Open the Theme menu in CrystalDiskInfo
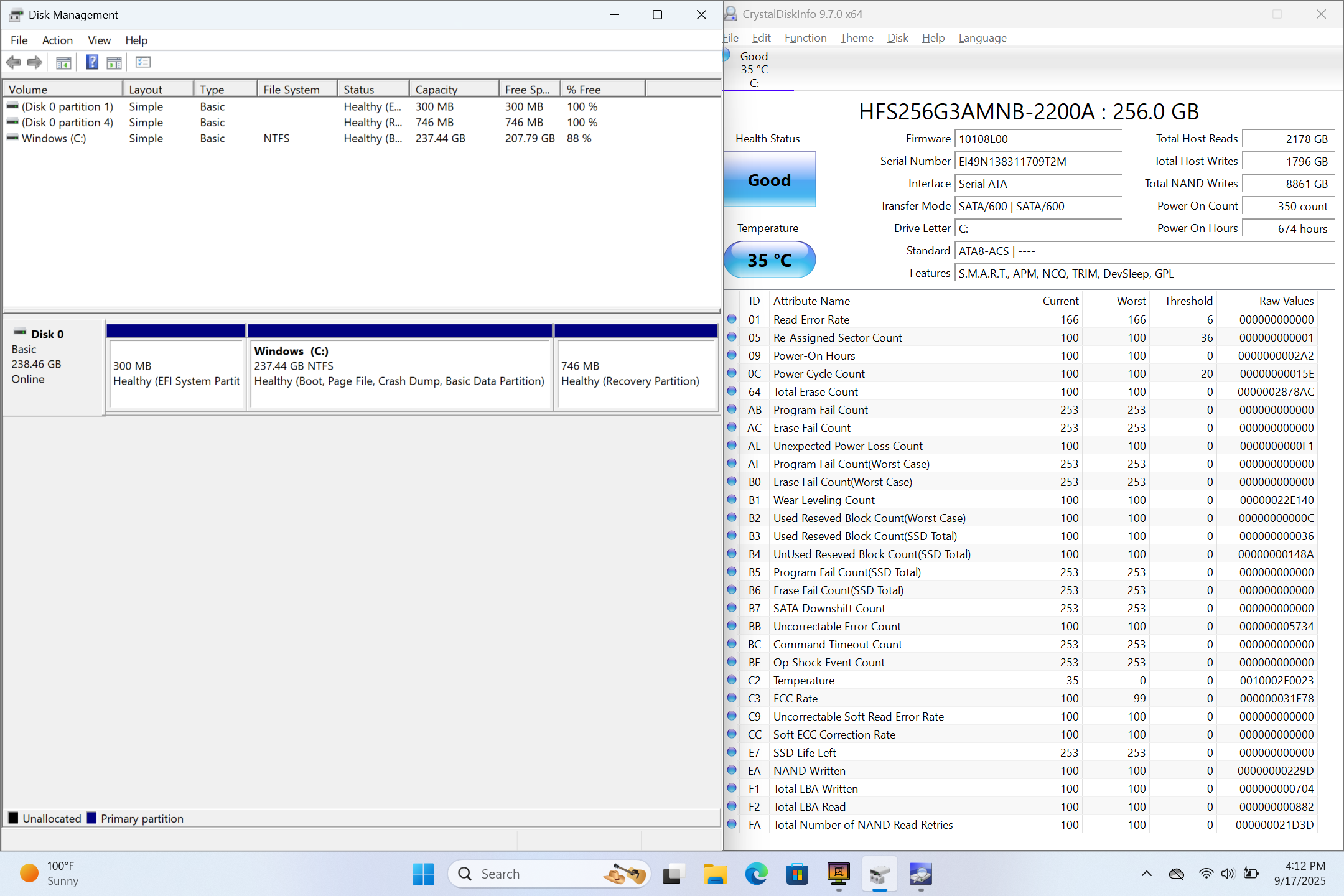 pyautogui.click(x=857, y=38)
